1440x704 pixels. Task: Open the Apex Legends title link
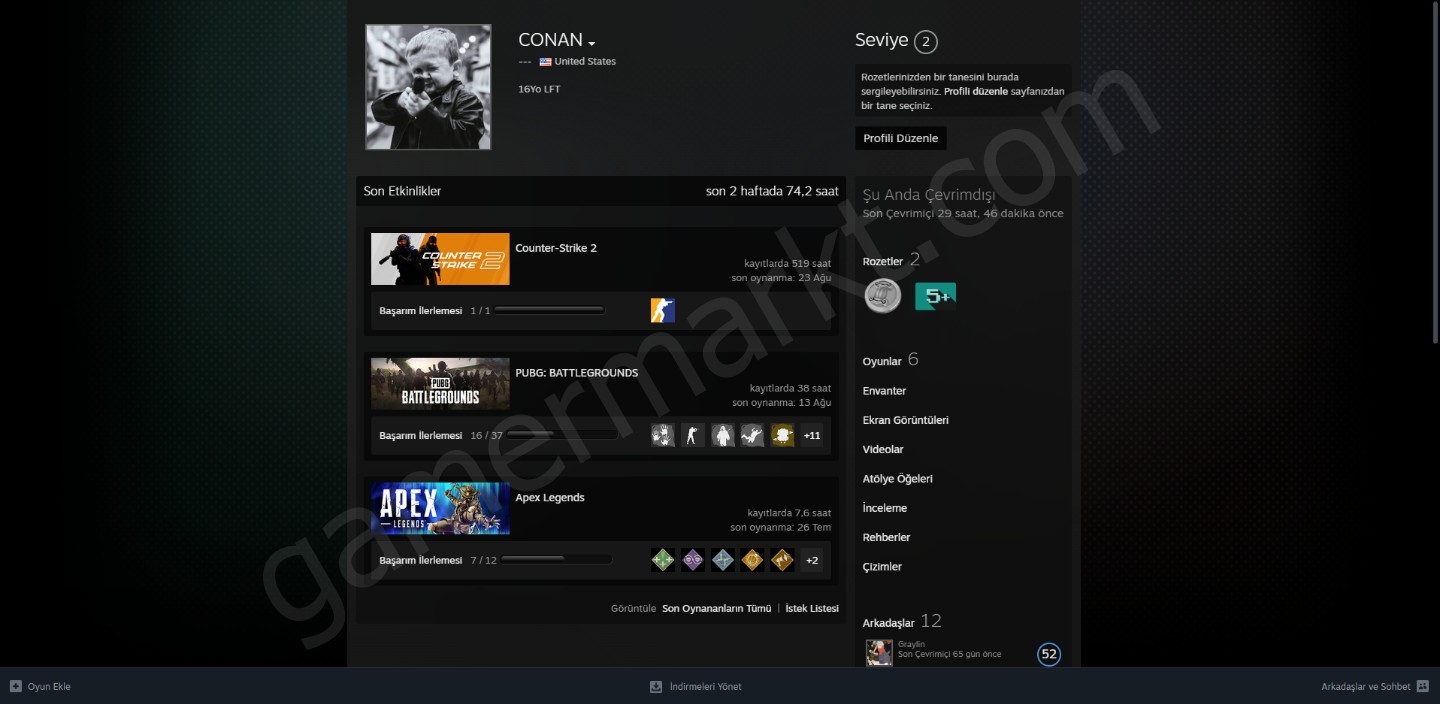[550, 498]
